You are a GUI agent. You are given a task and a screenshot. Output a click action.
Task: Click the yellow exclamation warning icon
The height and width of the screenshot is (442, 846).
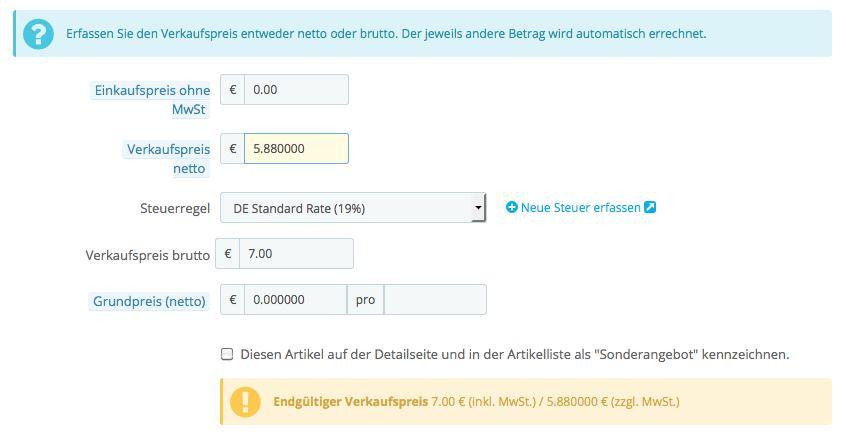point(245,402)
